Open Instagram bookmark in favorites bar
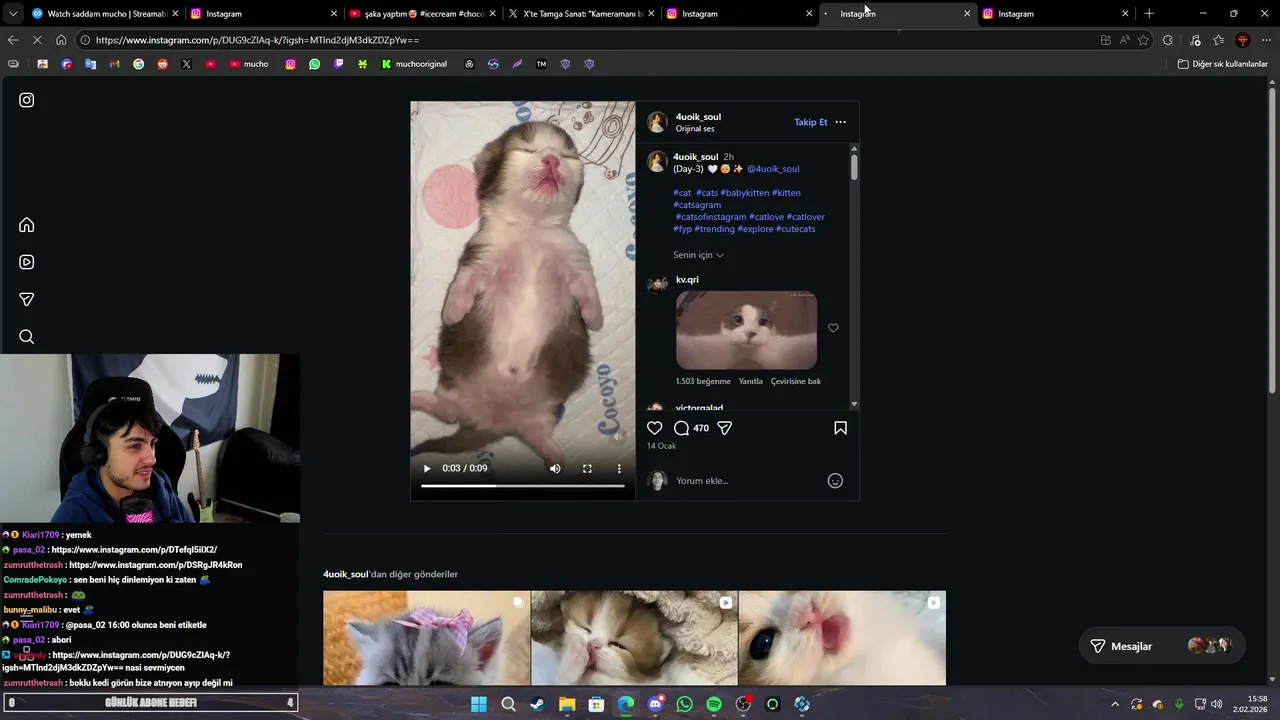This screenshot has width=1280, height=720. (291, 64)
